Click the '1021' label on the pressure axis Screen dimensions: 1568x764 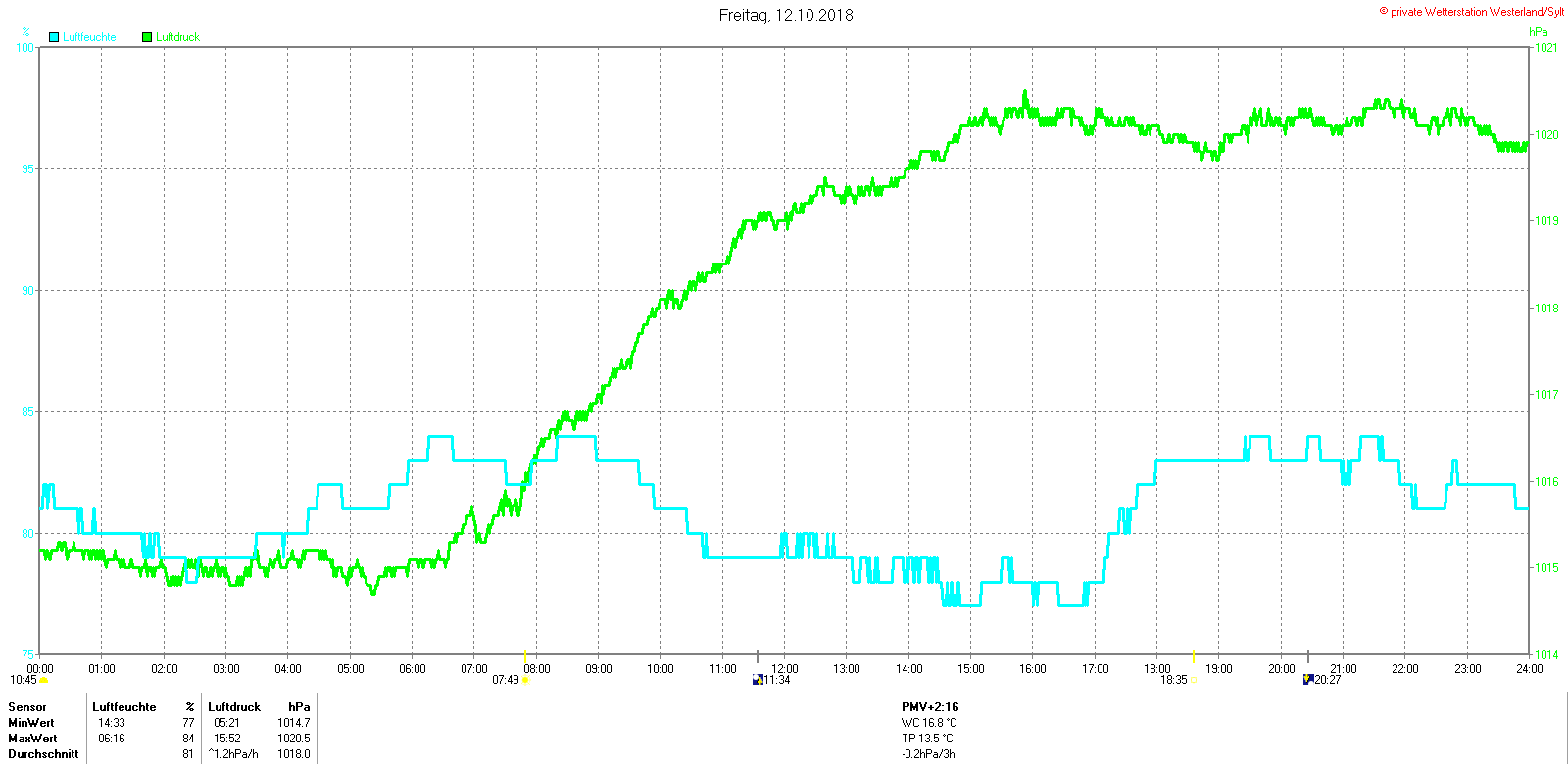click(1545, 48)
